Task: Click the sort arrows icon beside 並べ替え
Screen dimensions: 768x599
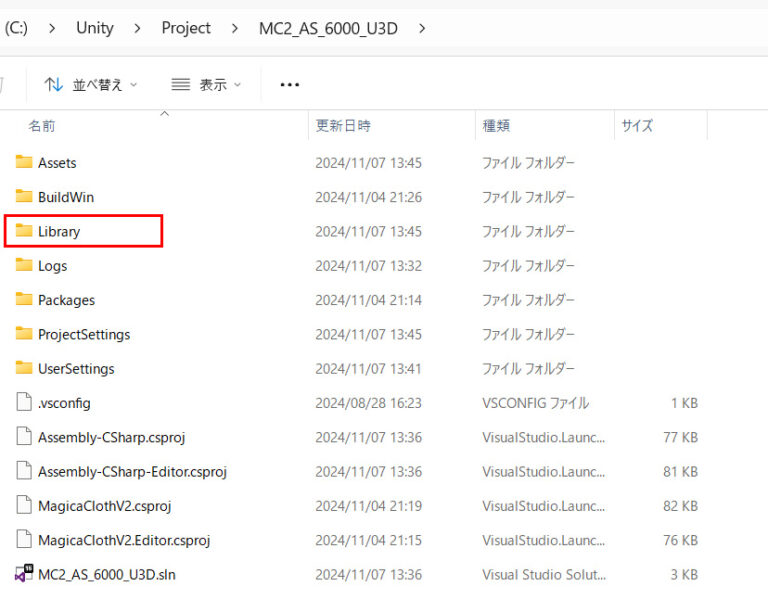Action: click(54, 85)
